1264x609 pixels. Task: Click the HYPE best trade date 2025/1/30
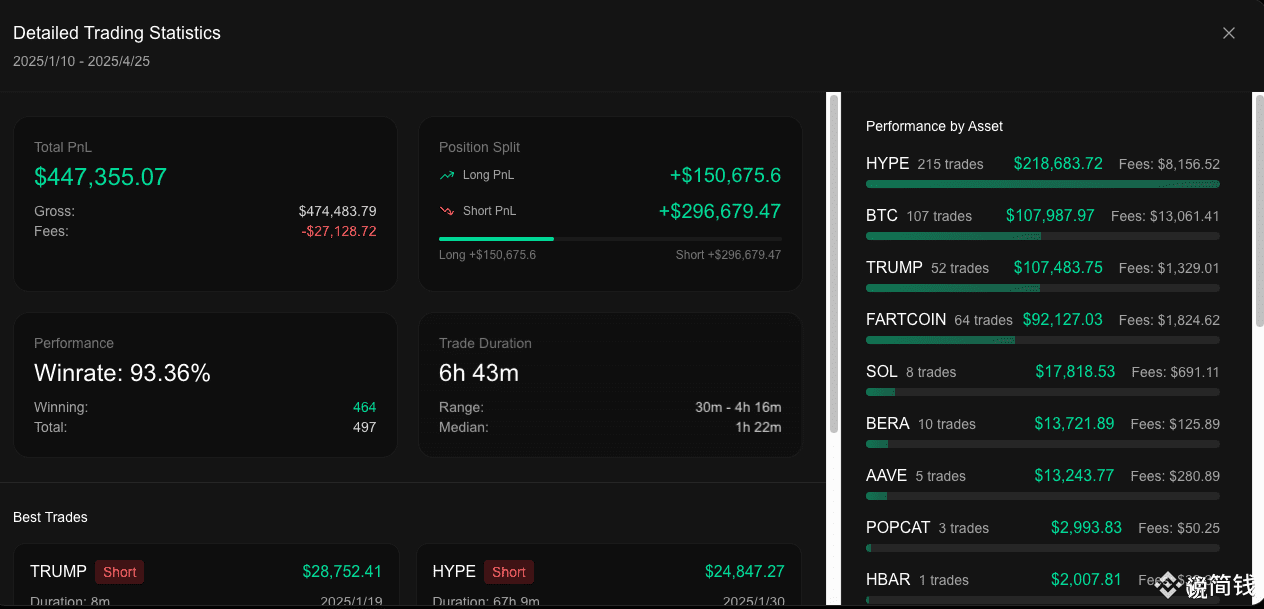coord(754,601)
